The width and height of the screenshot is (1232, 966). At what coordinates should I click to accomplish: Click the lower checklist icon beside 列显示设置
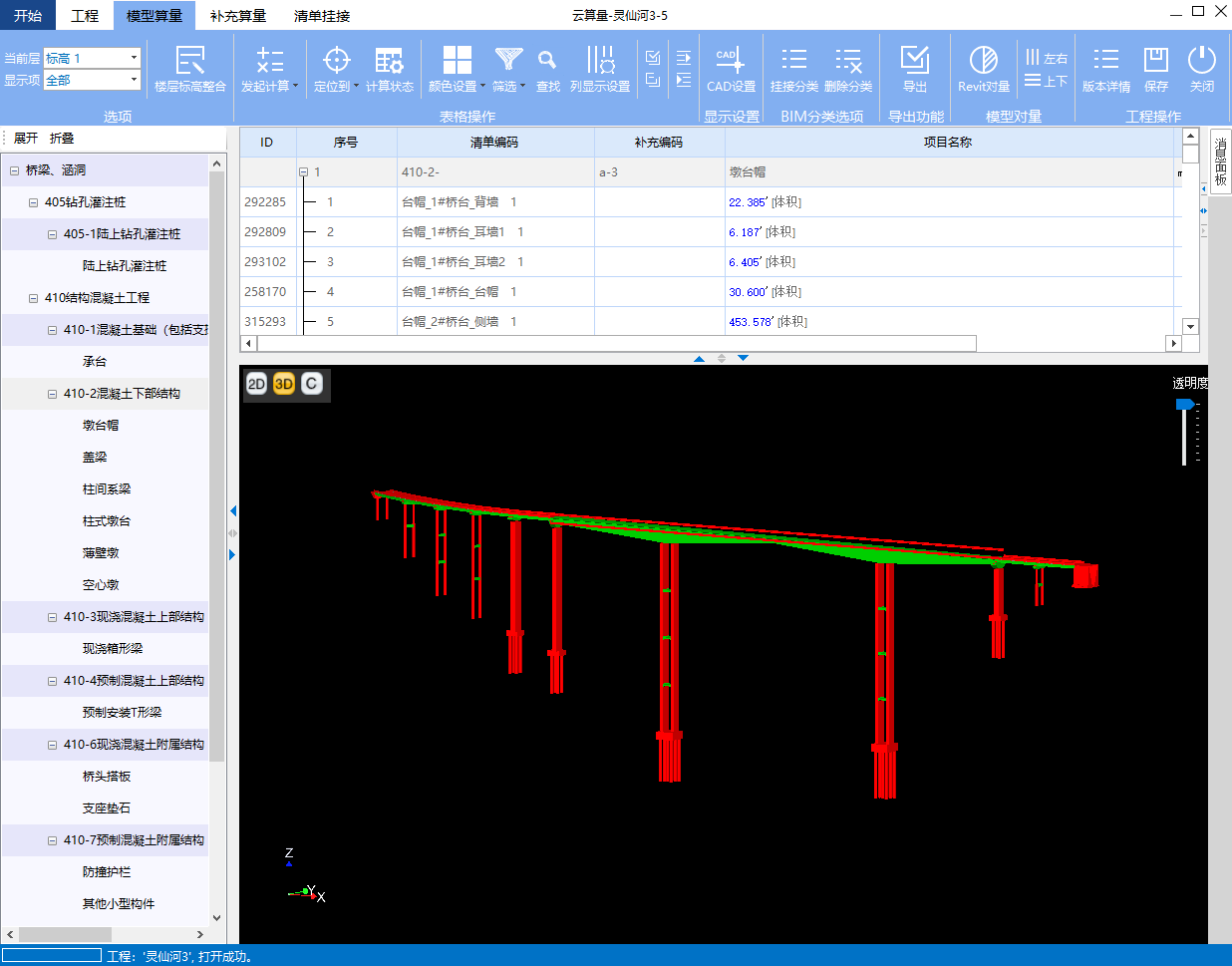(x=653, y=81)
